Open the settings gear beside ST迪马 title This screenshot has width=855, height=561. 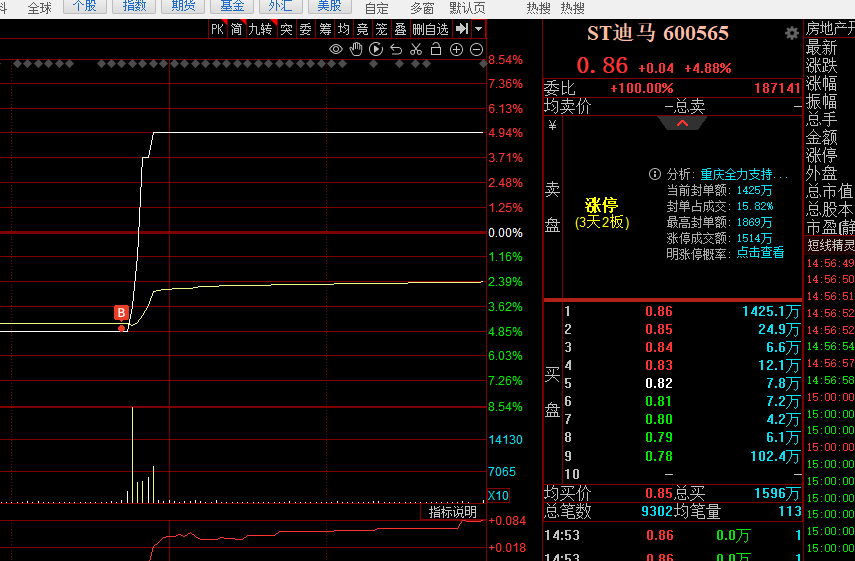[792, 33]
